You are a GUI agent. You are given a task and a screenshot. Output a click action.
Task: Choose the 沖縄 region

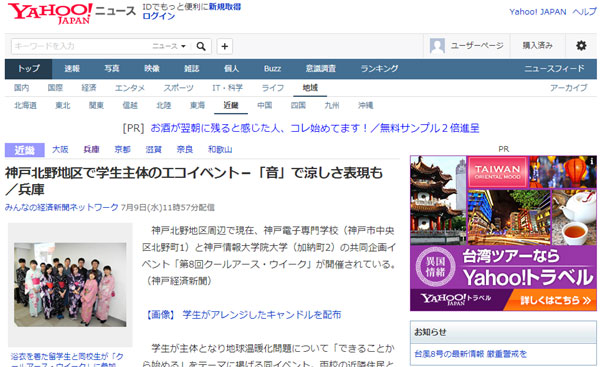[366, 105]
